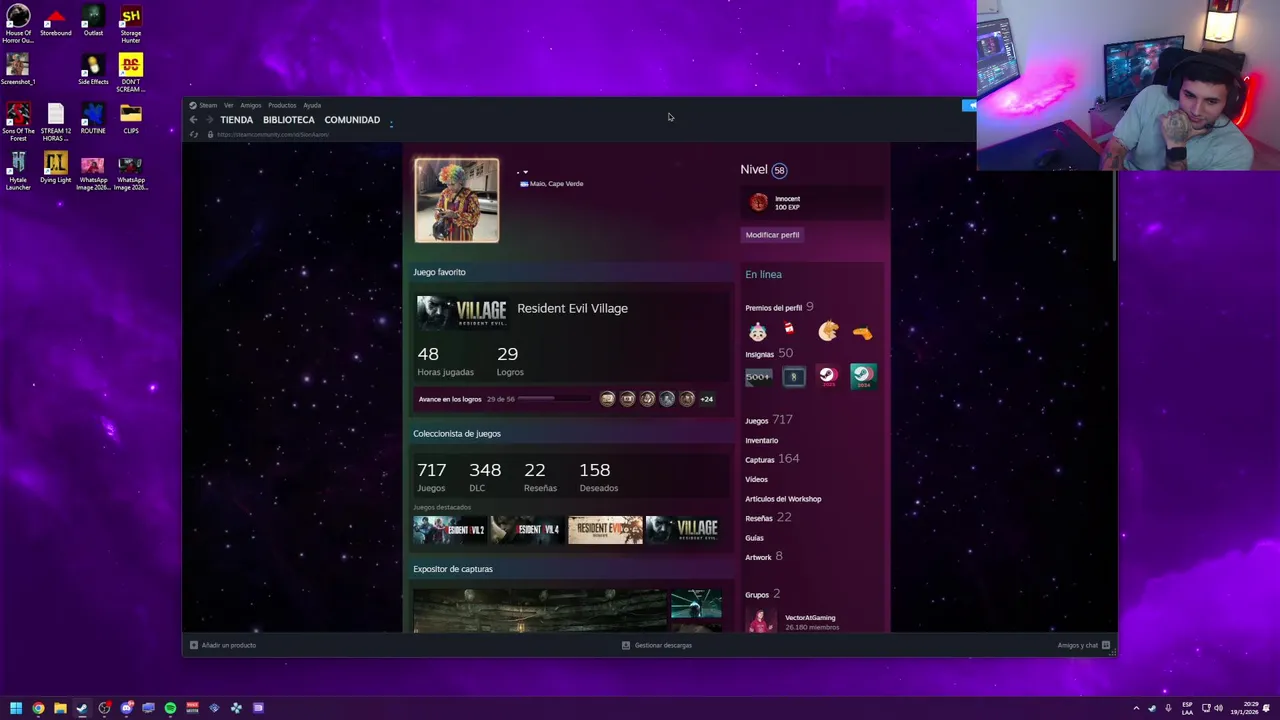
Task: Open Discord from the taskbar
Action: [x=126, y=708]
